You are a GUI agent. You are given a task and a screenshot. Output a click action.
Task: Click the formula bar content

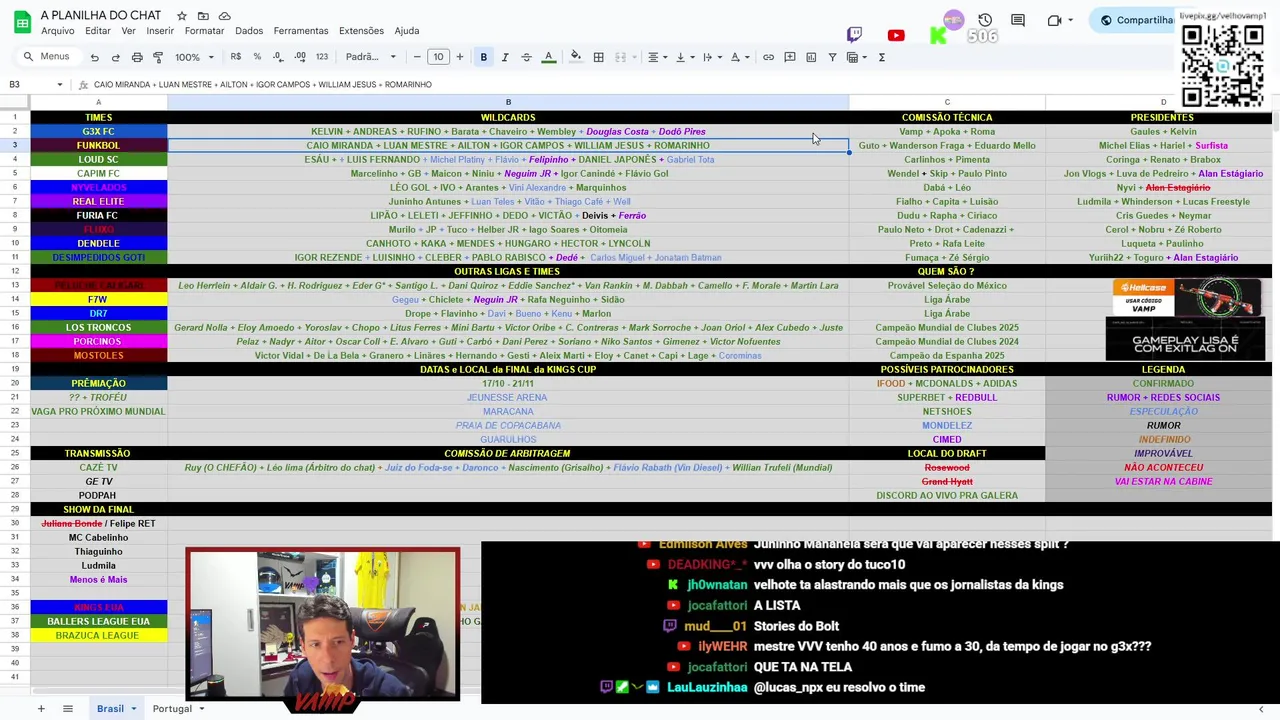(x=263, y=85)
